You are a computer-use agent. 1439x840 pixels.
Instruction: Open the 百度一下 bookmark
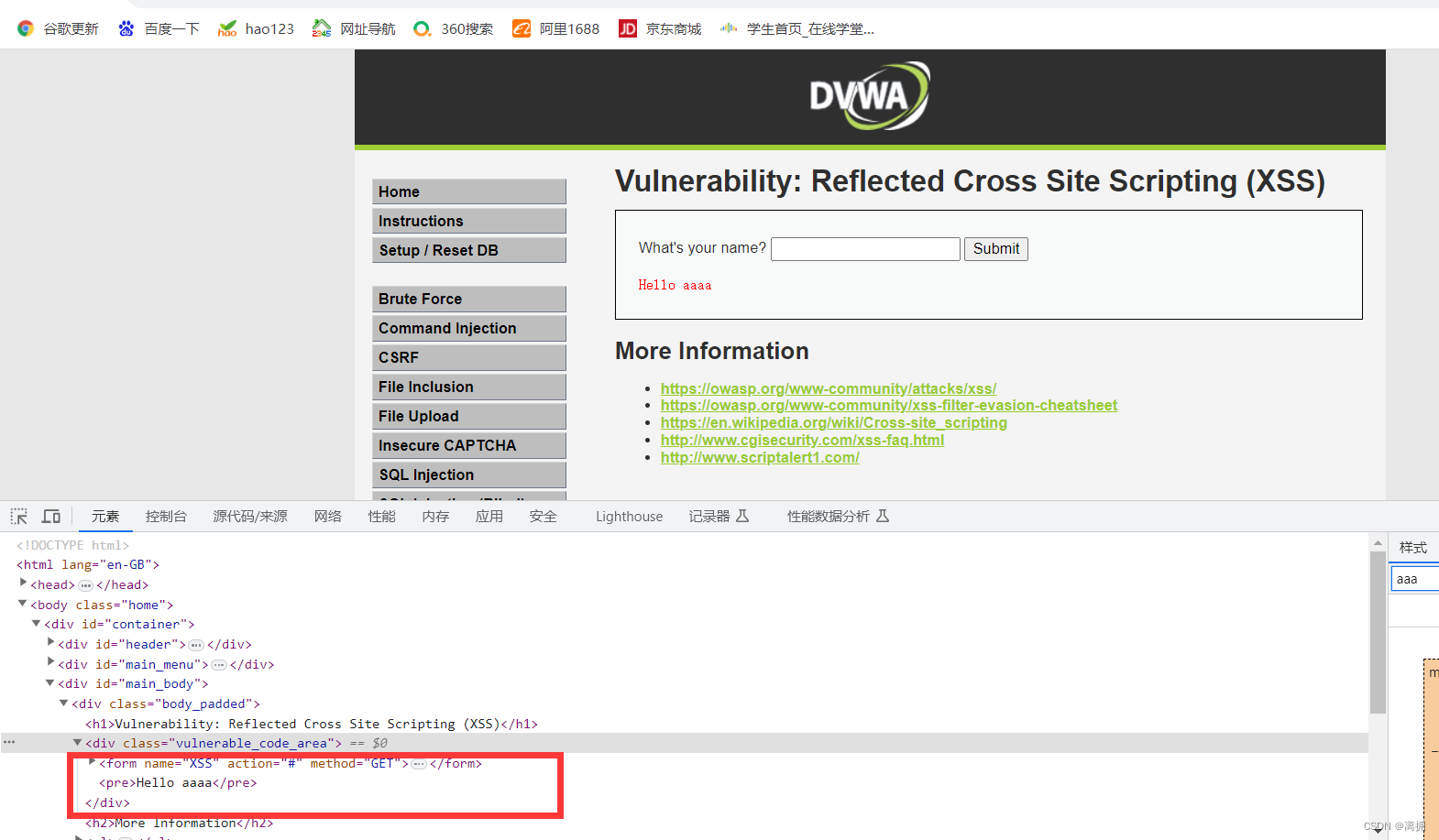159,28
